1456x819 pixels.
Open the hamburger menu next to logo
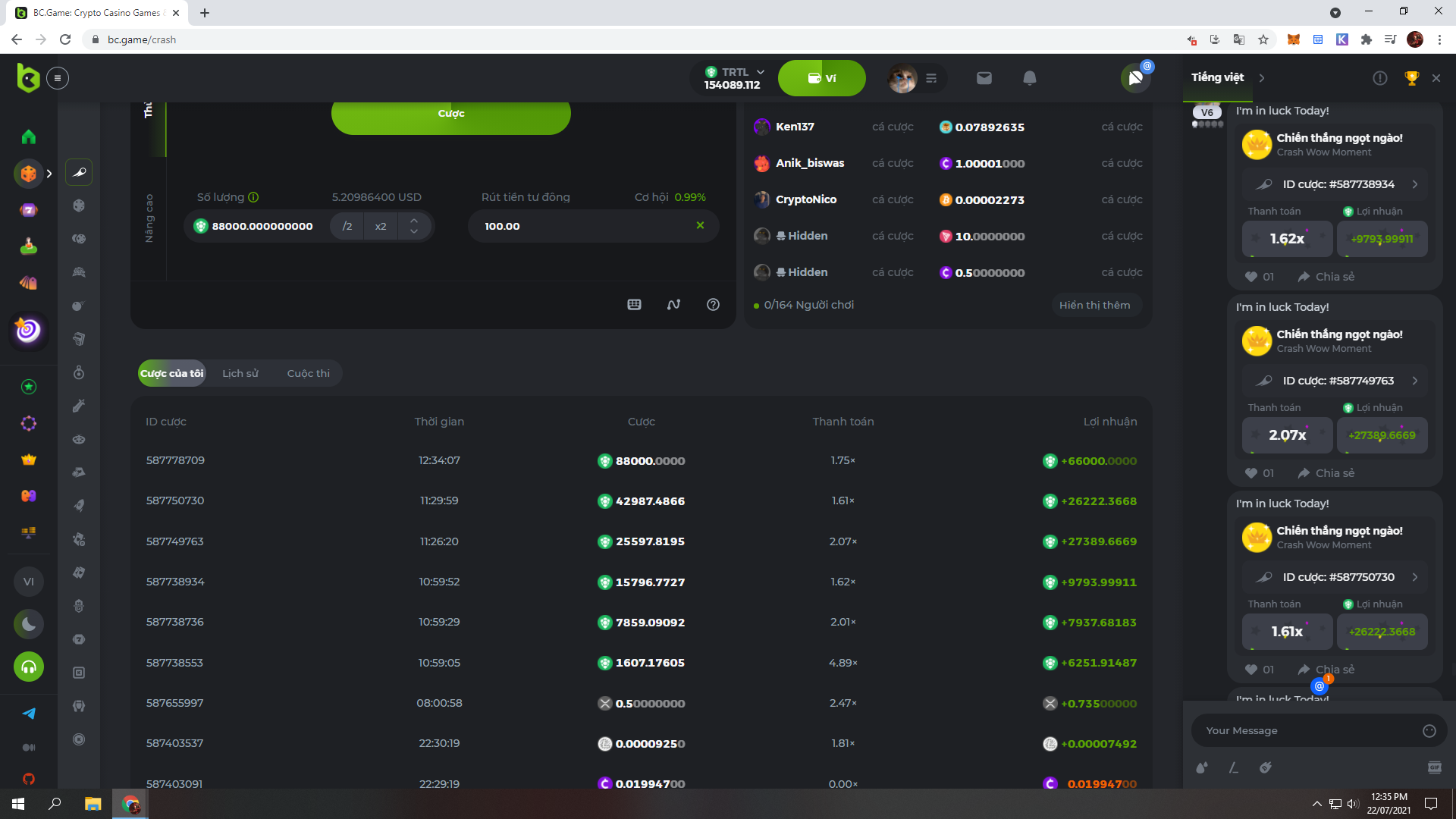click(58, 78)
